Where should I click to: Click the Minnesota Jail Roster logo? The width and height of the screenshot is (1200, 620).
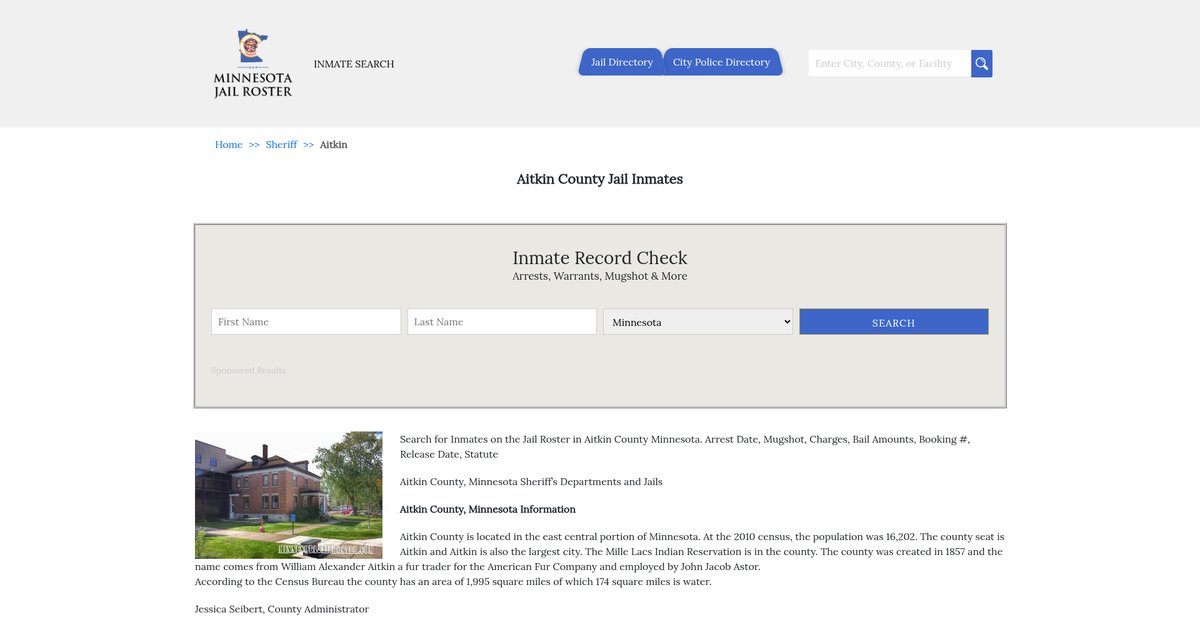pyautogui.click(x=253, y=64)
